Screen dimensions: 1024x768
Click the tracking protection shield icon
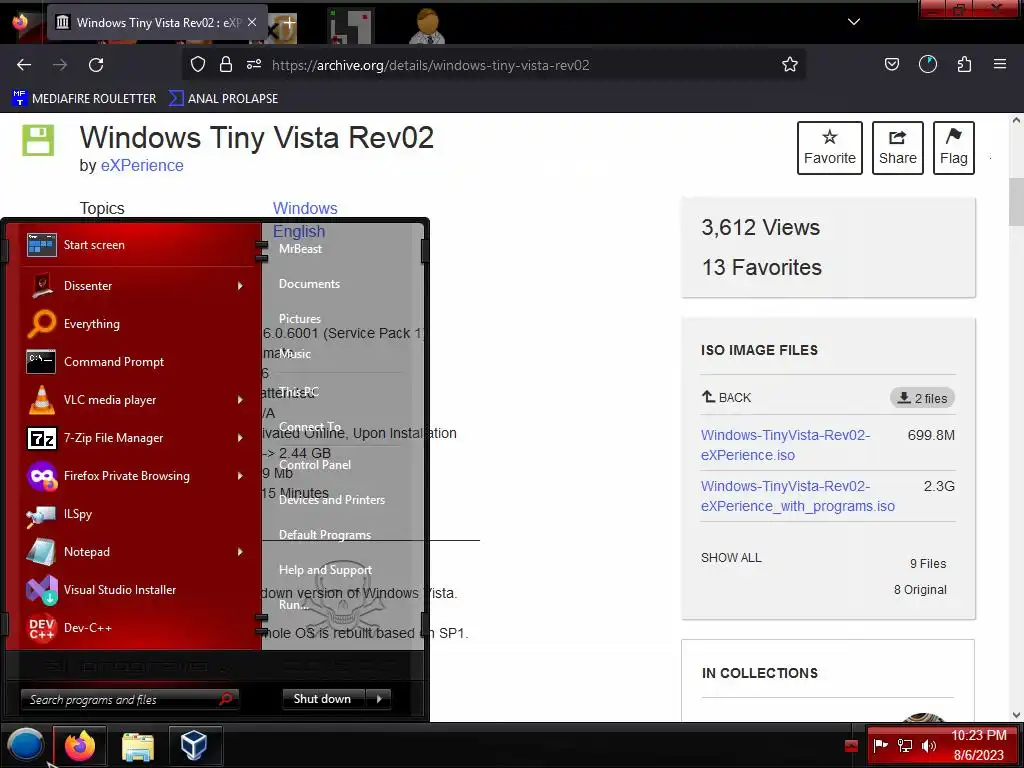(x=198, y=64)
